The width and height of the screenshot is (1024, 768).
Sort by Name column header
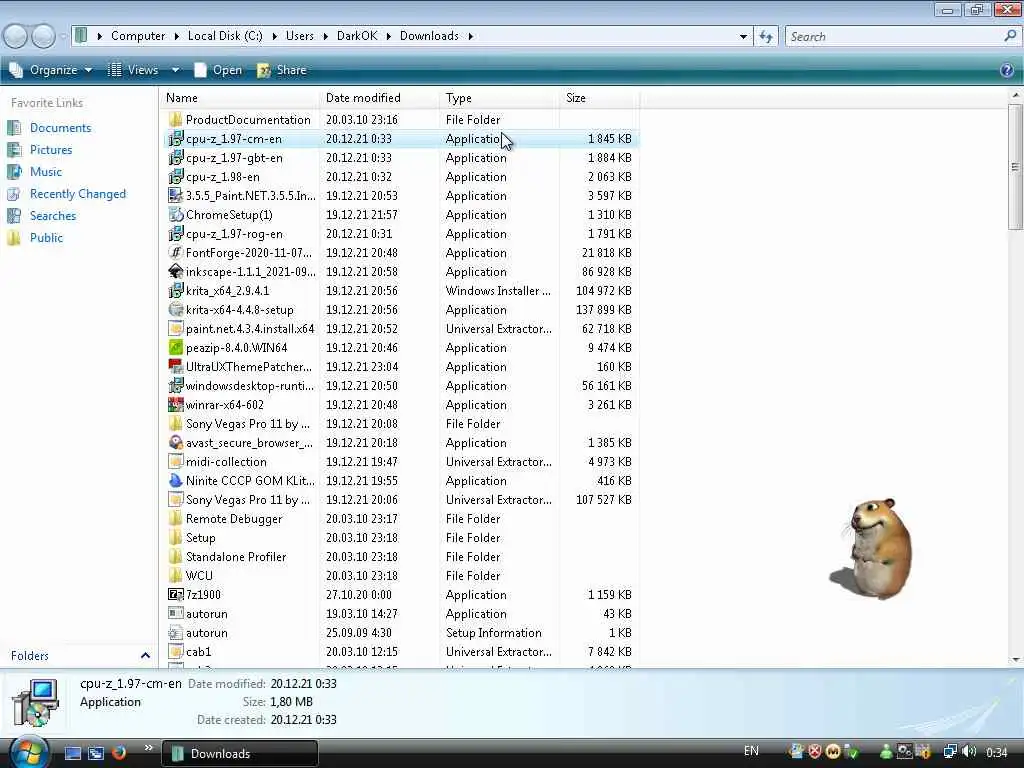point(240,98)
